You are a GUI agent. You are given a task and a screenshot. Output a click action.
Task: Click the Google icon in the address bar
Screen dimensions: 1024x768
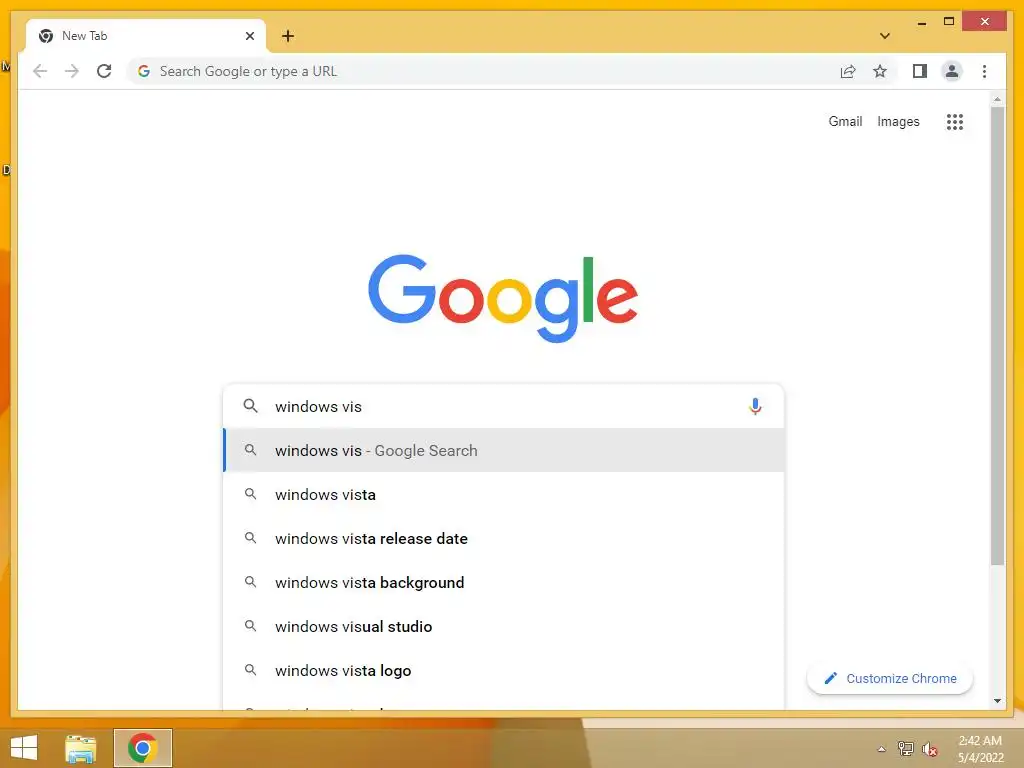(x=144, y=71)
